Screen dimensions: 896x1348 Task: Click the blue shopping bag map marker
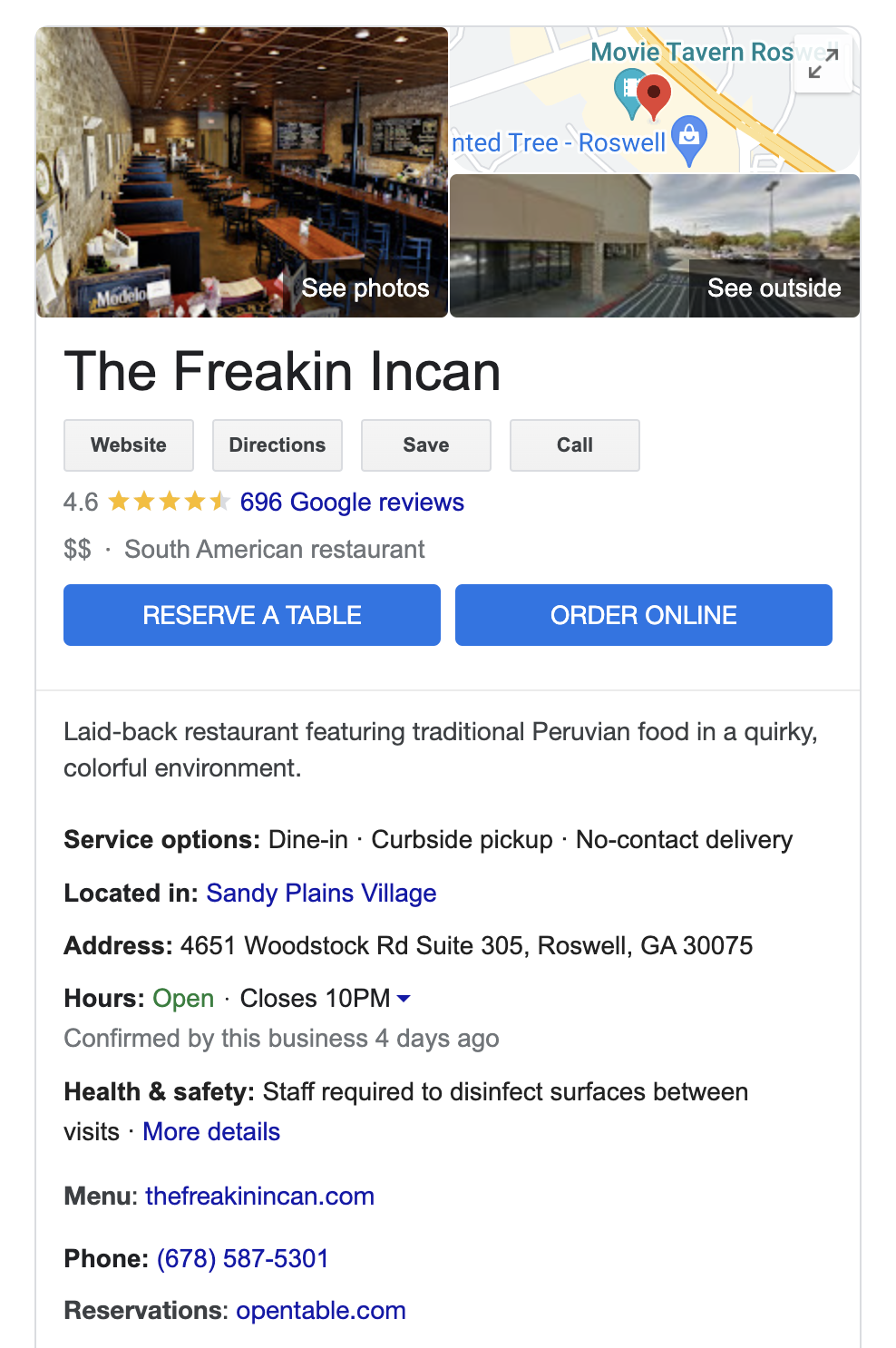click(x=690, y=140)
